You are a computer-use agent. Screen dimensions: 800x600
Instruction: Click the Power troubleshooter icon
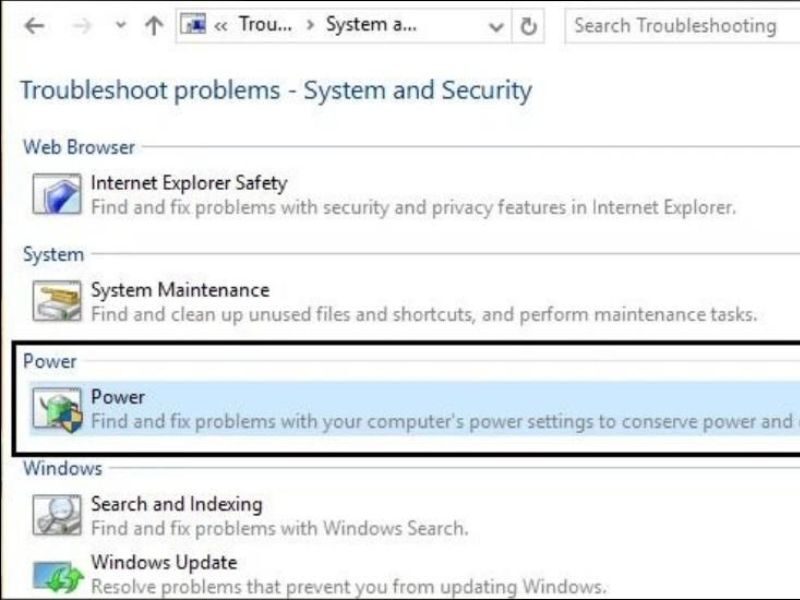click(x=56, y=409)
